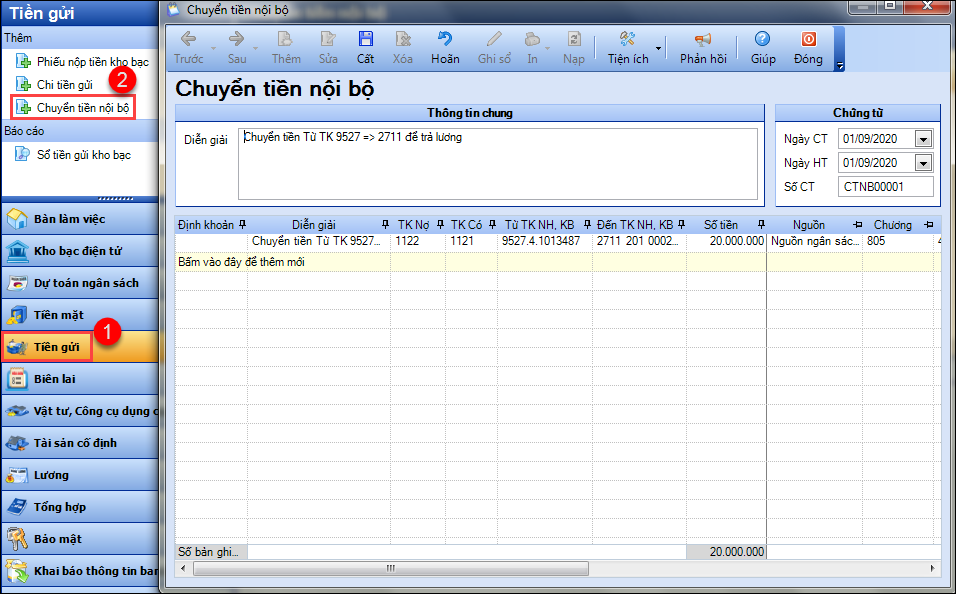The width and height of the screenshot is (956, 594).
Task: Select the TK Nợ cell 1122
Action: click(418, 241)
